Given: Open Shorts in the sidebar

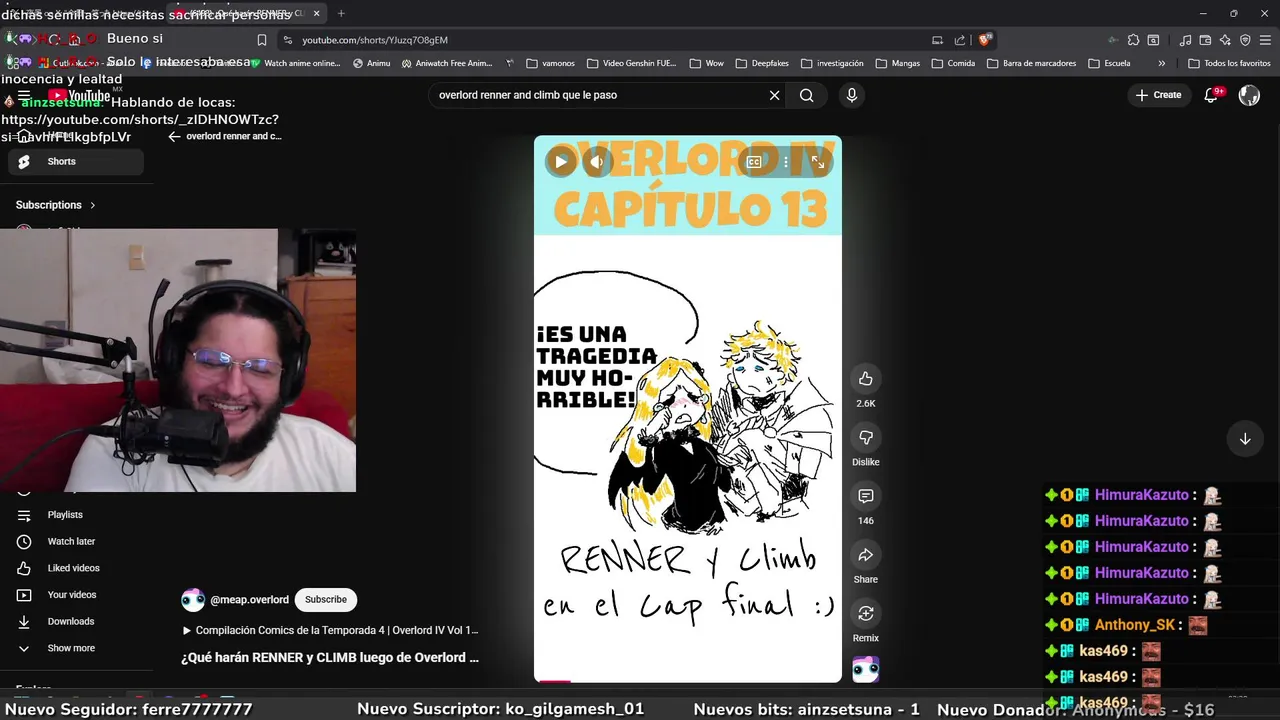Looking at the screenshot, I should click(x=75, y=162).
